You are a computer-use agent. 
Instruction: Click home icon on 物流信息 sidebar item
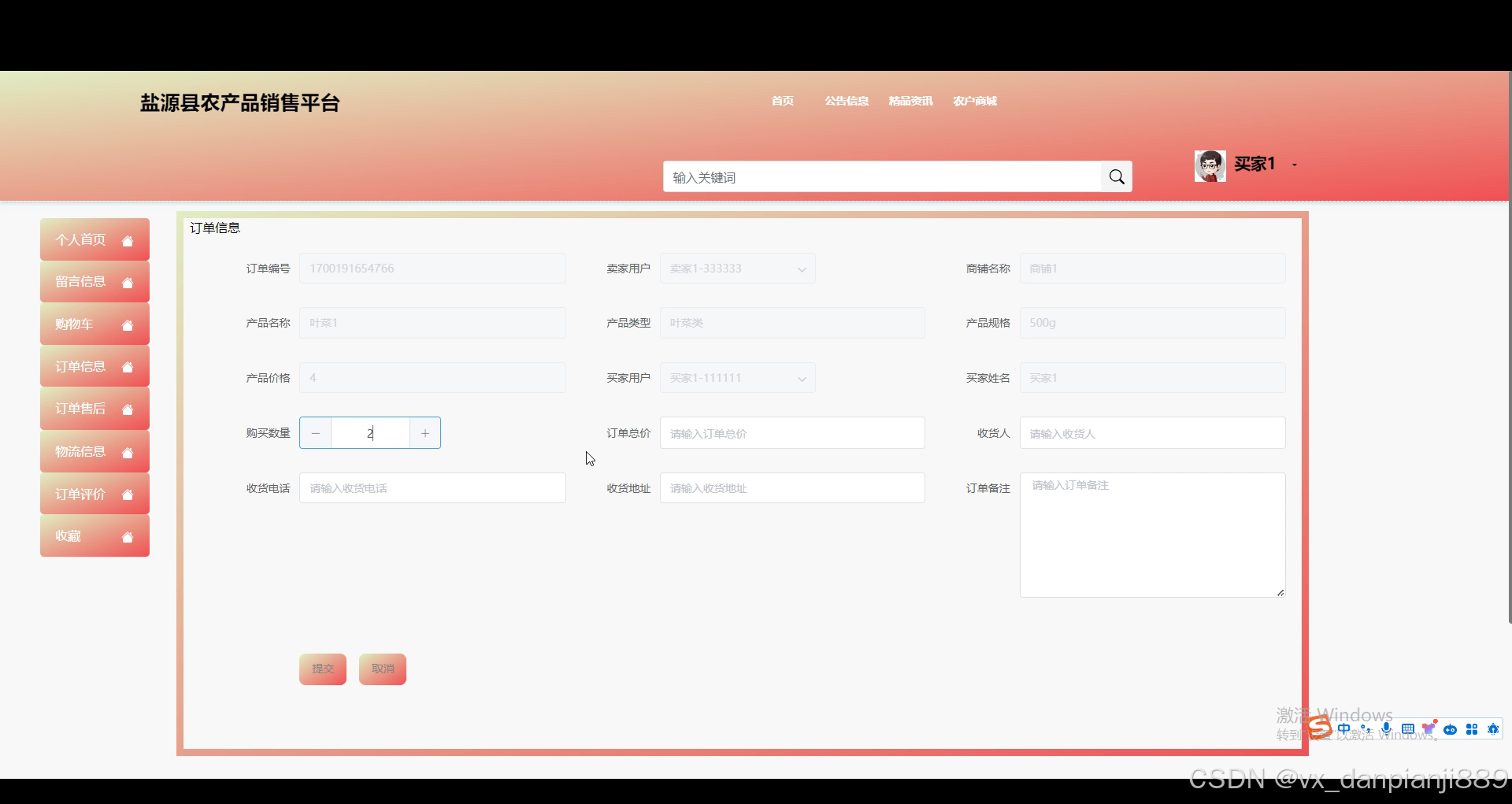tap(128, 453)
